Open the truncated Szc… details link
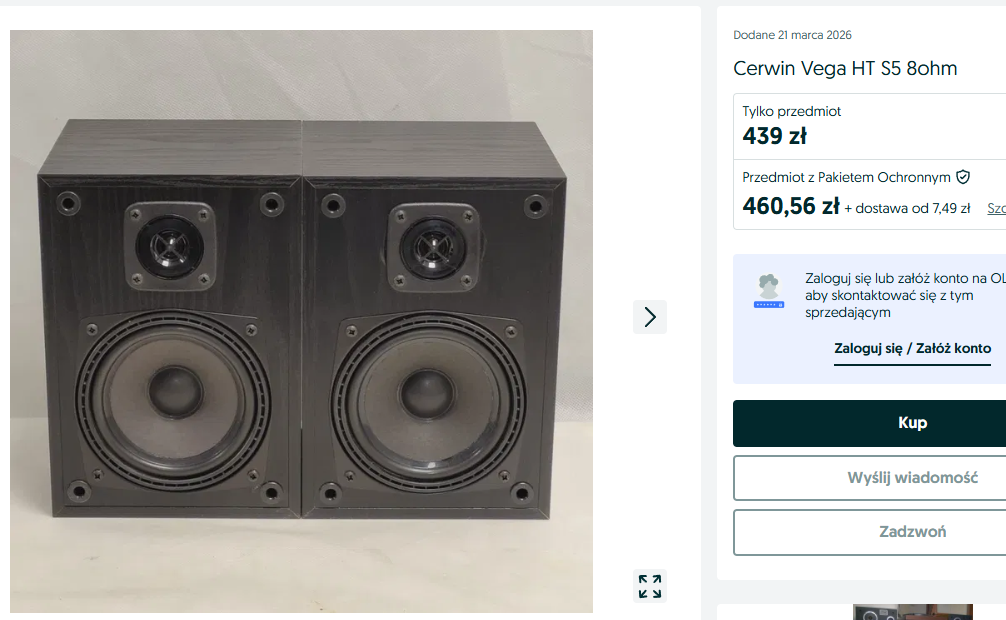The image size is (1006, 620). click(x=996, y=208)
